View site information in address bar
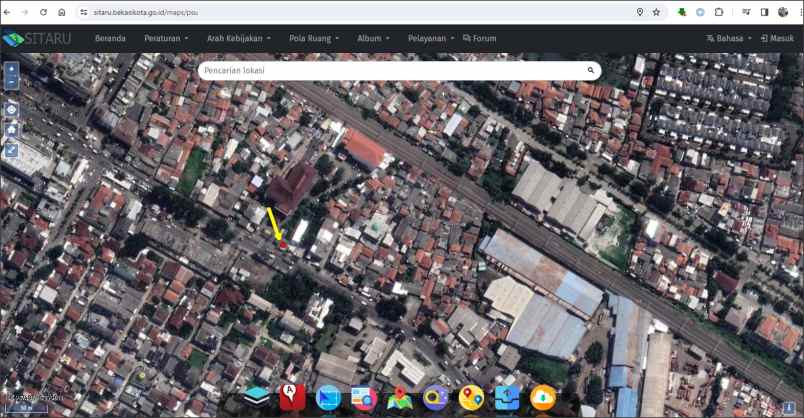The height and width of the screenshot is (418, 804). tap(84, 12)
